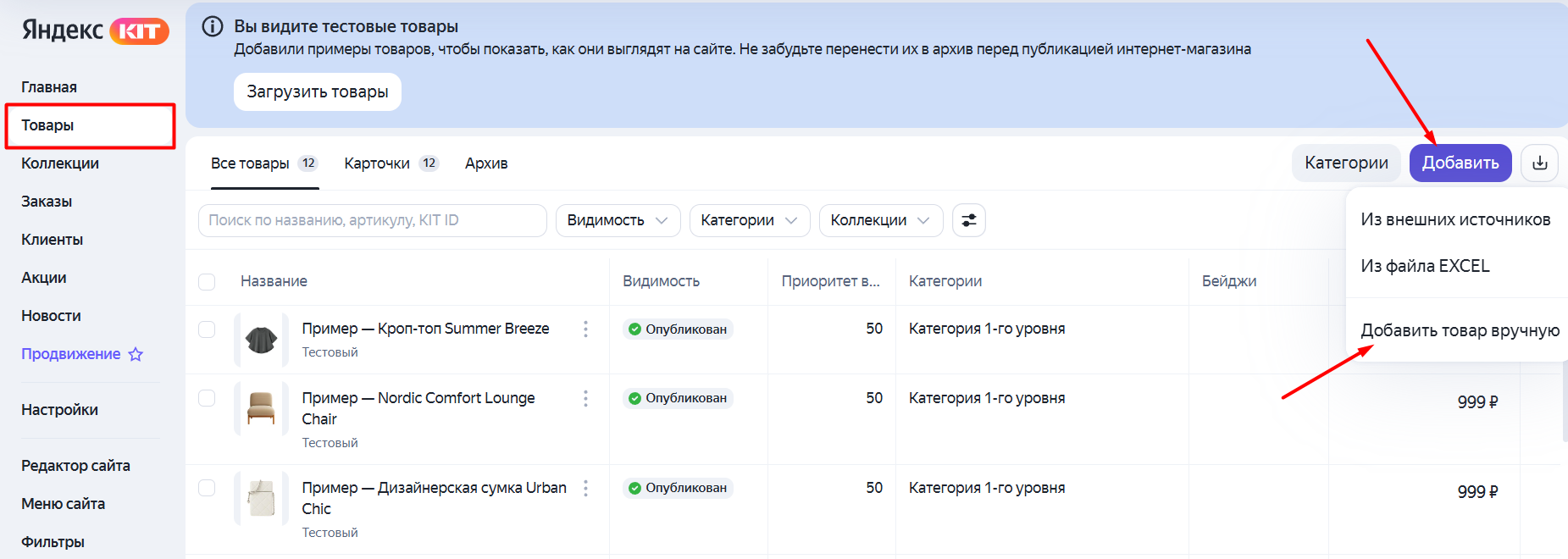Expand the Видимость filter dropdown
The height and width of the screenshot is (559, 1568).
[x=618, y=220]
